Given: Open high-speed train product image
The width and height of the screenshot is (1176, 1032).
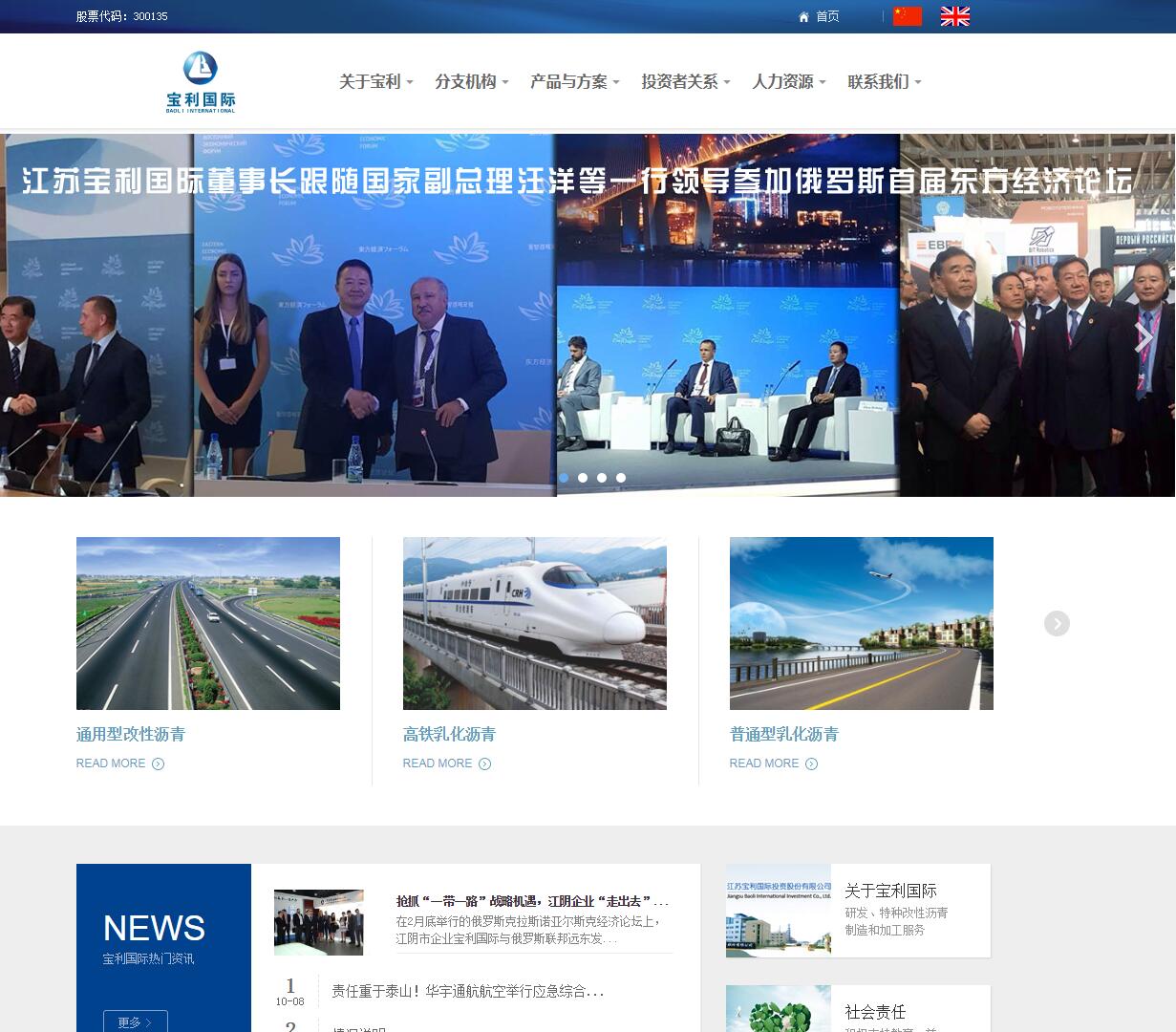Looking at the screenshot, I should [x=535, y=623].
